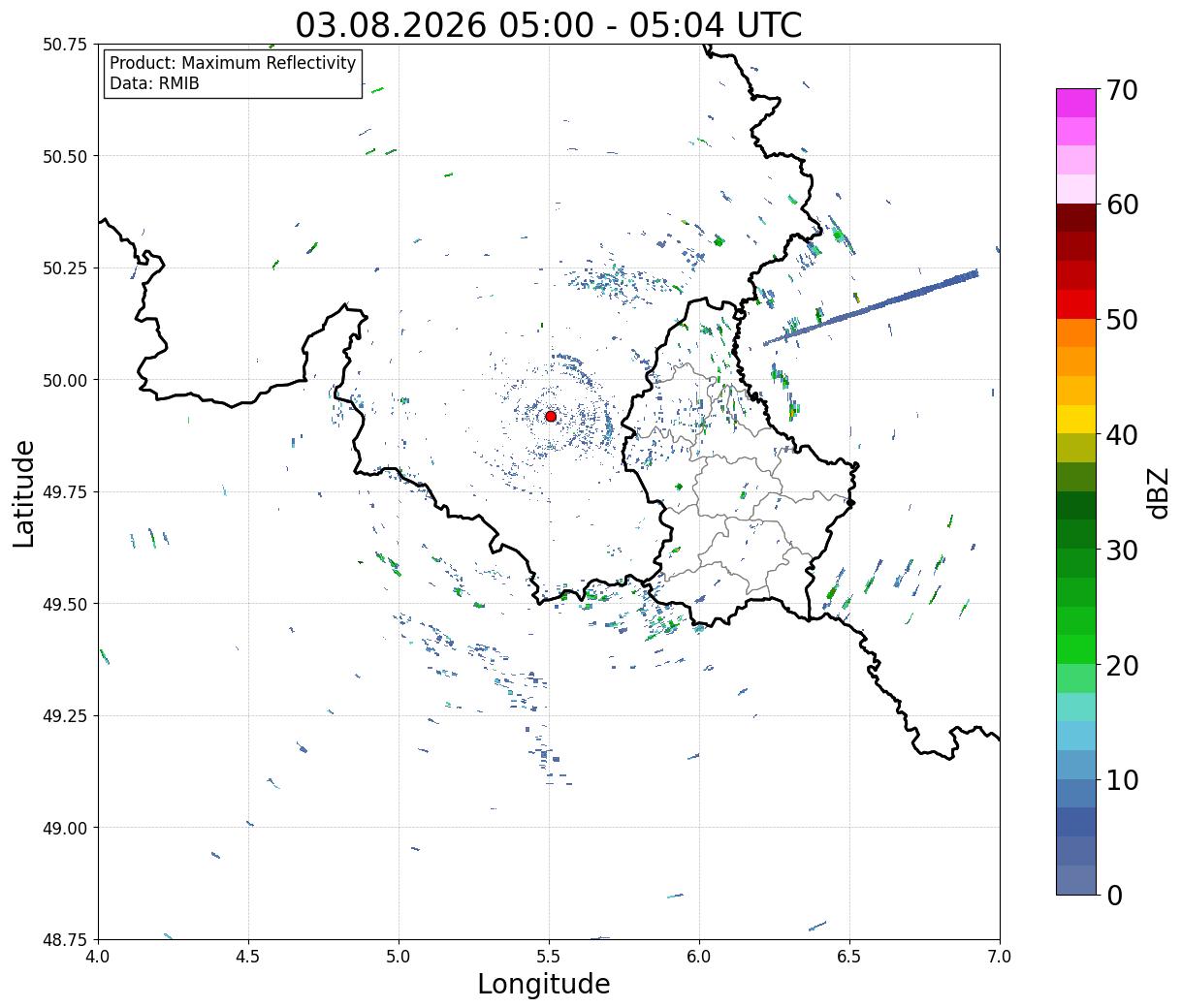Click the 6.5 longitude tick label

(x=849, y=957)
